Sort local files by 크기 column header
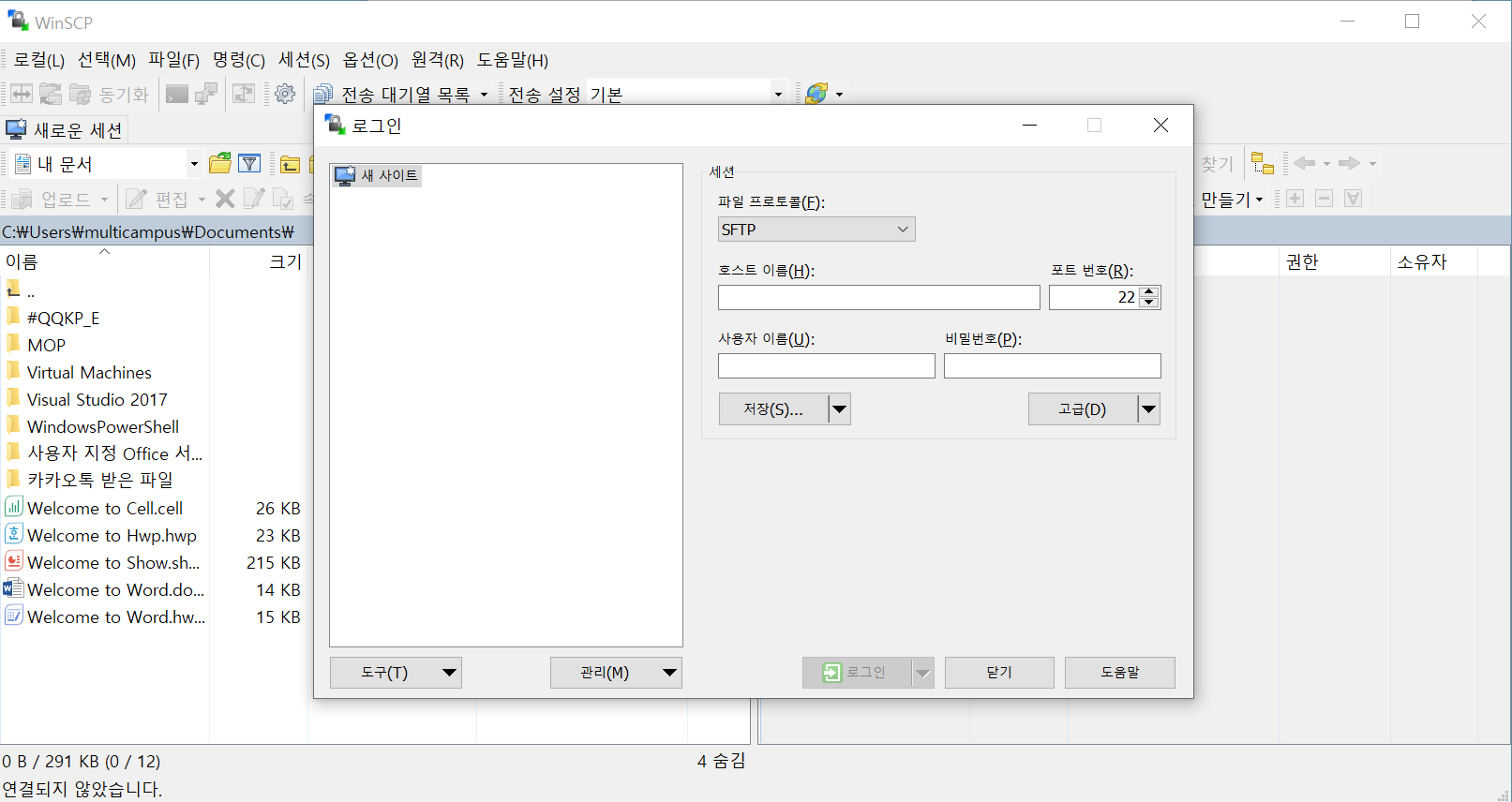Image resolution: width=1512 pixels, height=802 pixels. click(259, 262)
